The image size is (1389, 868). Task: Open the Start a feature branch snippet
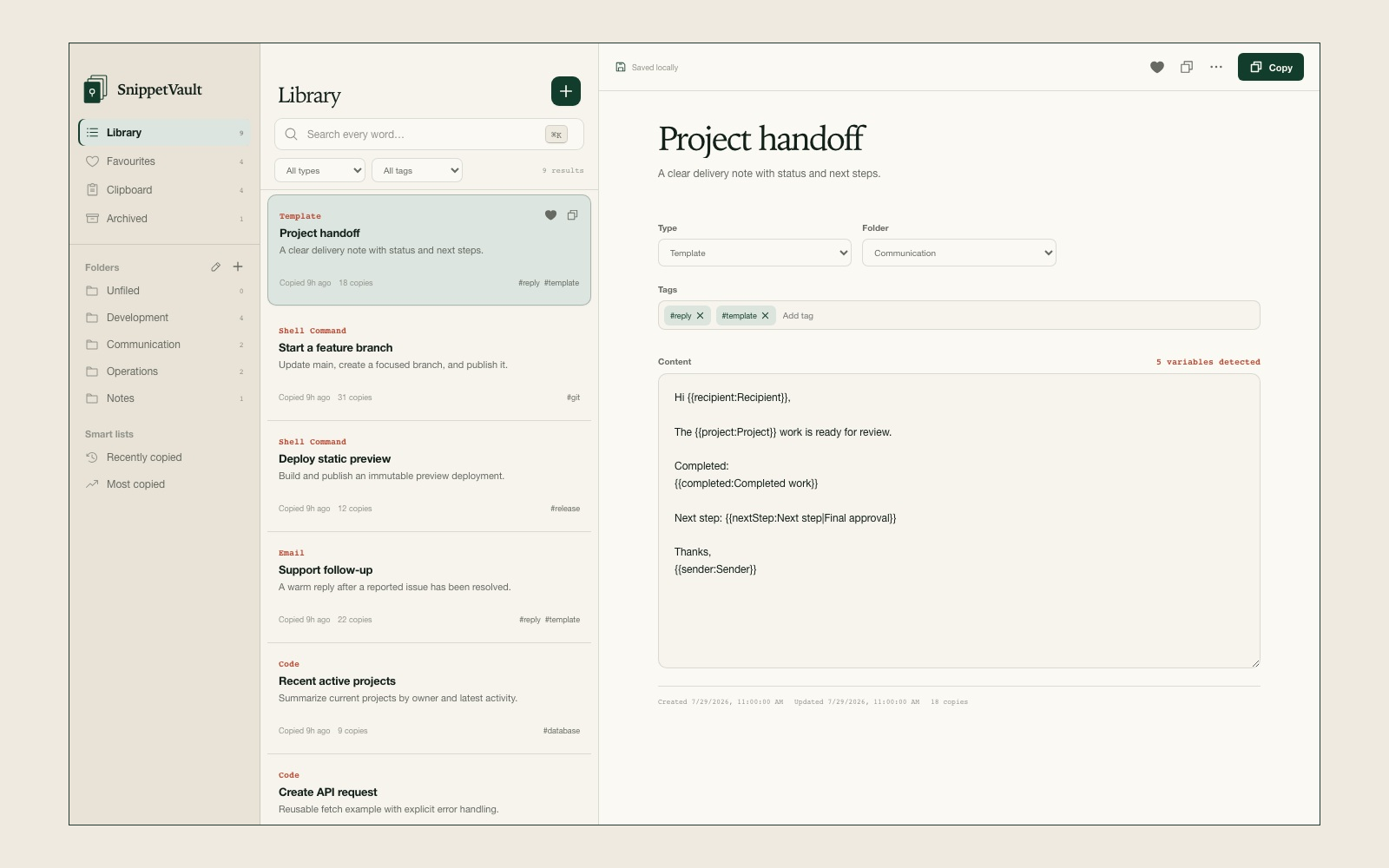(x=429, y=365)
